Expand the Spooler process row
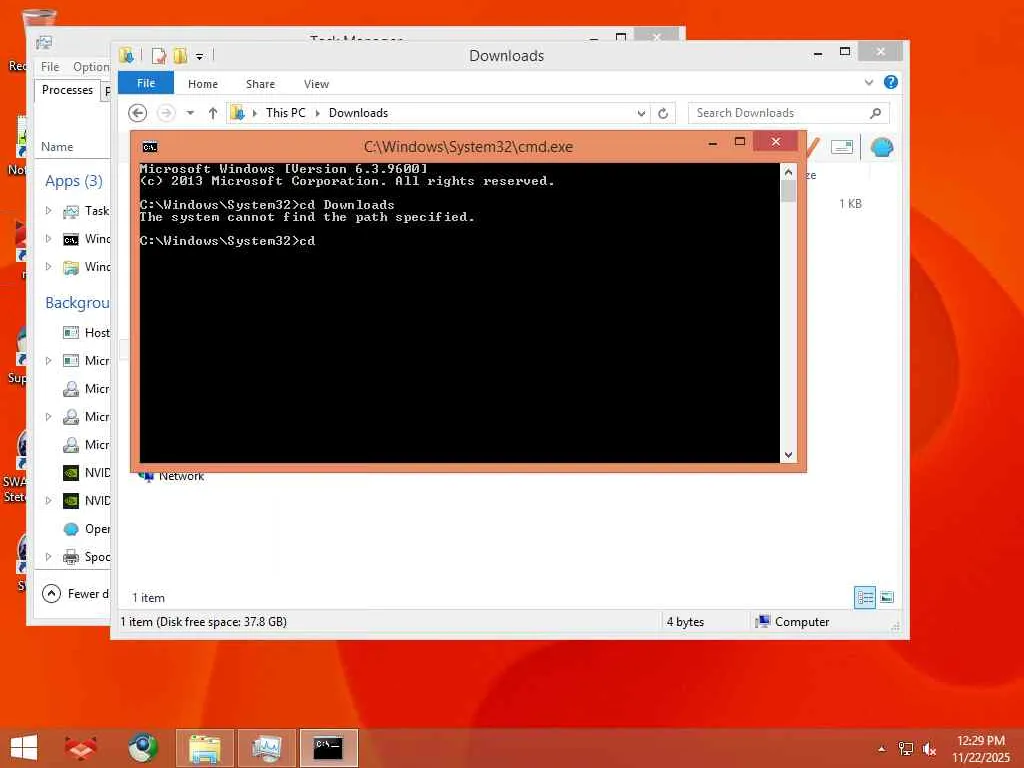The height and width of the screenshot is (768, 1024). coord(48,556)
